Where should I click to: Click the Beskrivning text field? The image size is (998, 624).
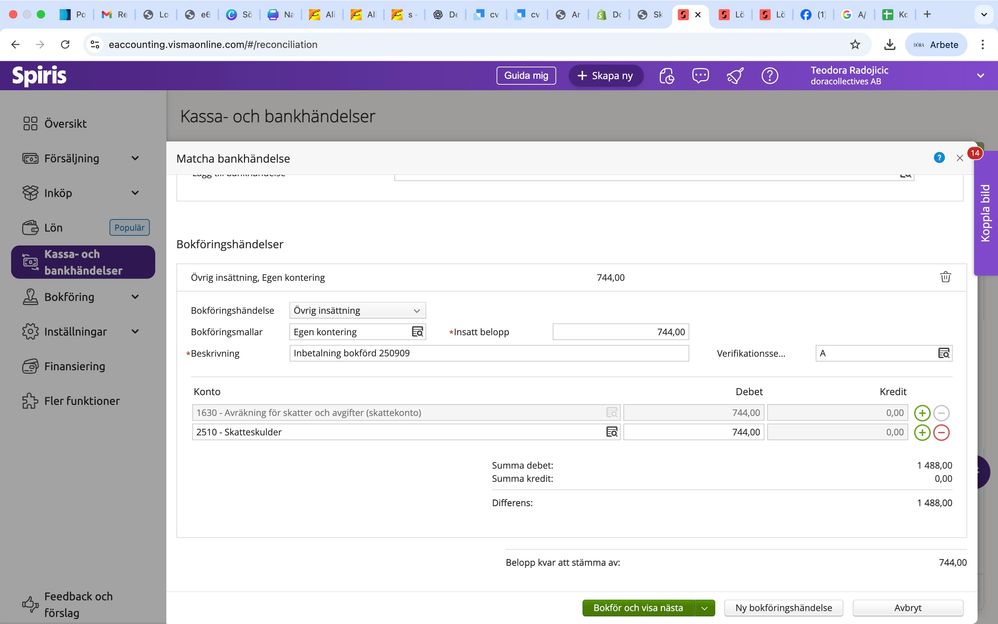tap(489, 353)
